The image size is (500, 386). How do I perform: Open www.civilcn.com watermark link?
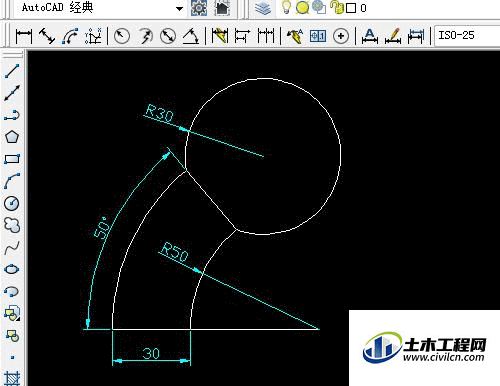[x=443, y=358]
